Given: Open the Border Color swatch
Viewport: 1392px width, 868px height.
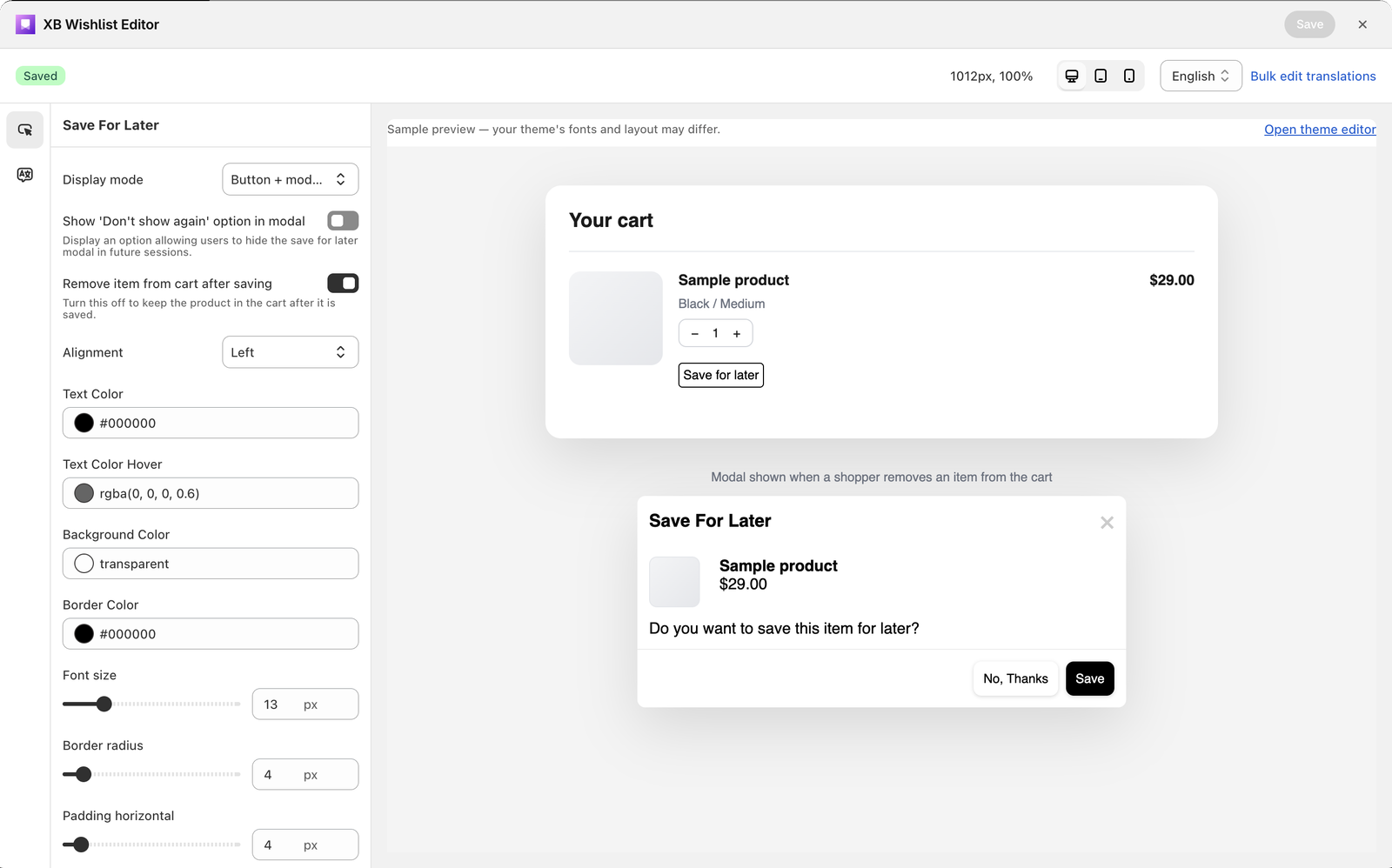Looking at the screenshot, I should [84, 634].
